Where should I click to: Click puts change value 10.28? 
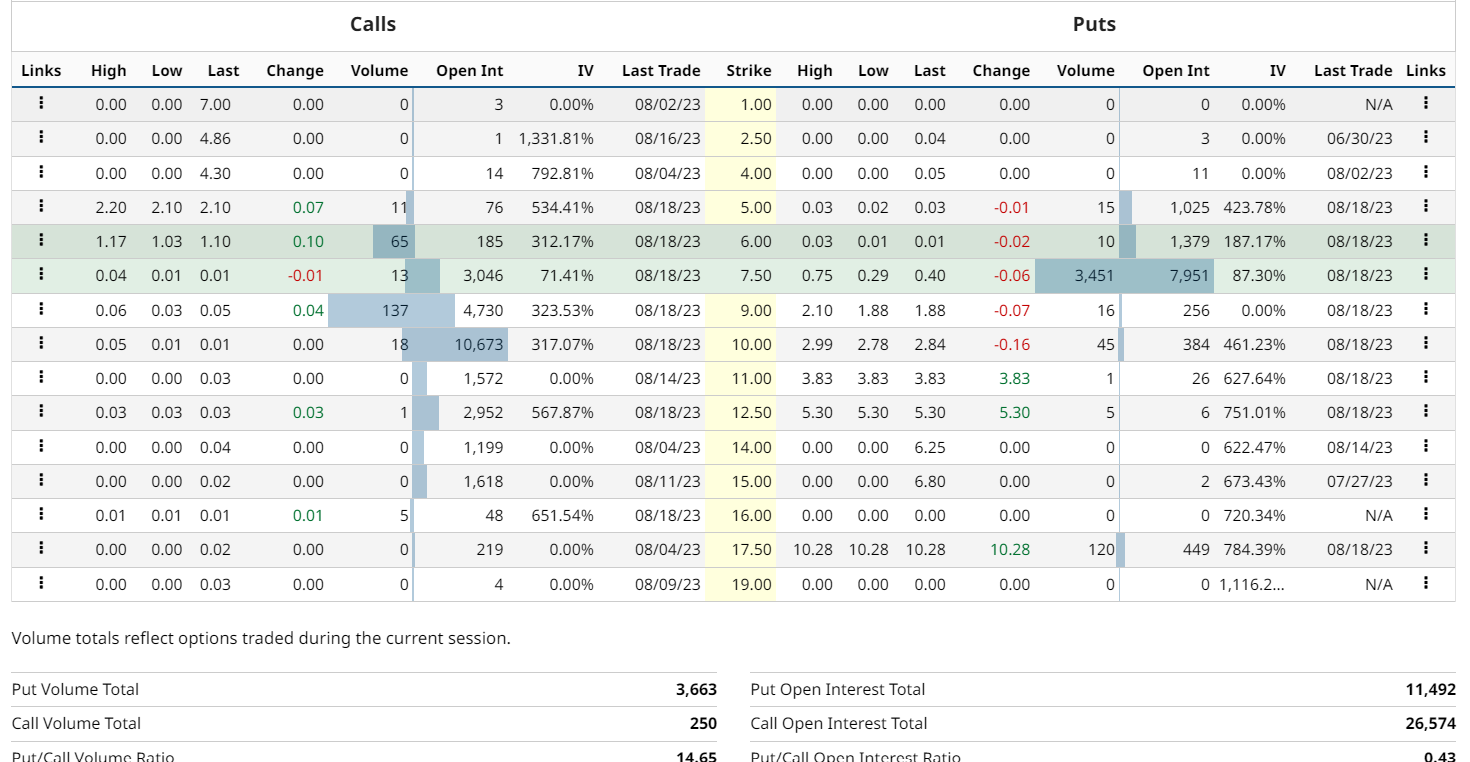point(1010,549)
